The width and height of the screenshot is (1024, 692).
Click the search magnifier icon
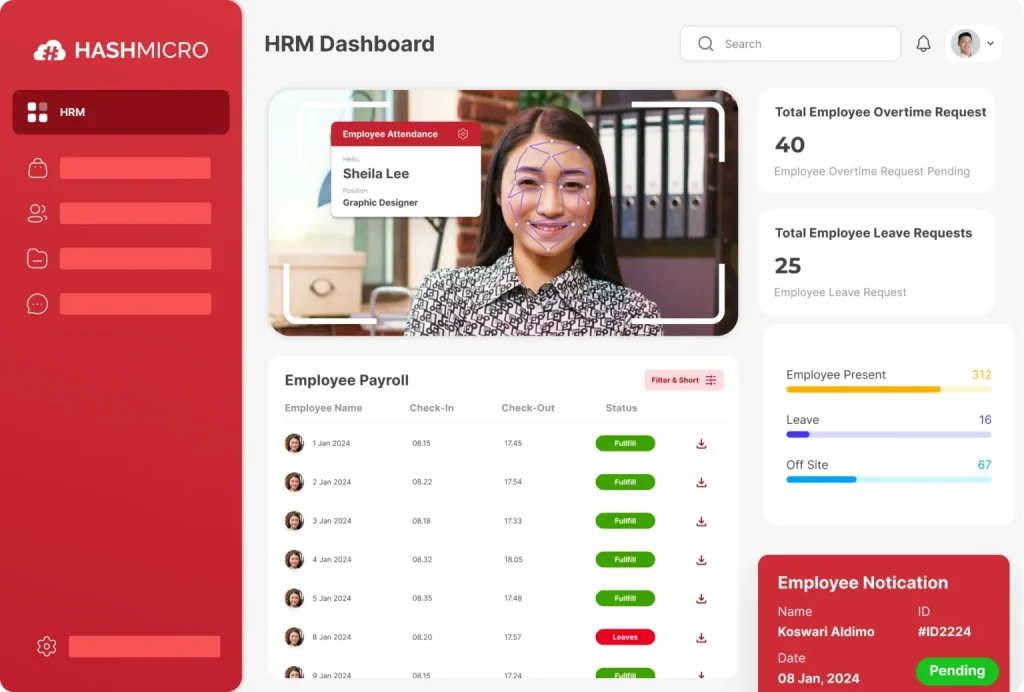point(706,44)
